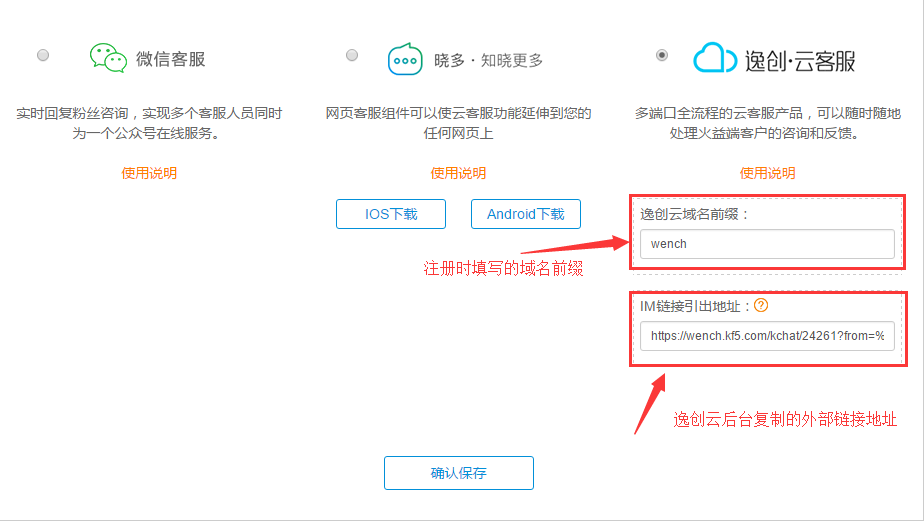The height and width of the screenshot is (523, 924).
Task: Click the IM链接引出地址 URL input field
Action: pos(767,336)
